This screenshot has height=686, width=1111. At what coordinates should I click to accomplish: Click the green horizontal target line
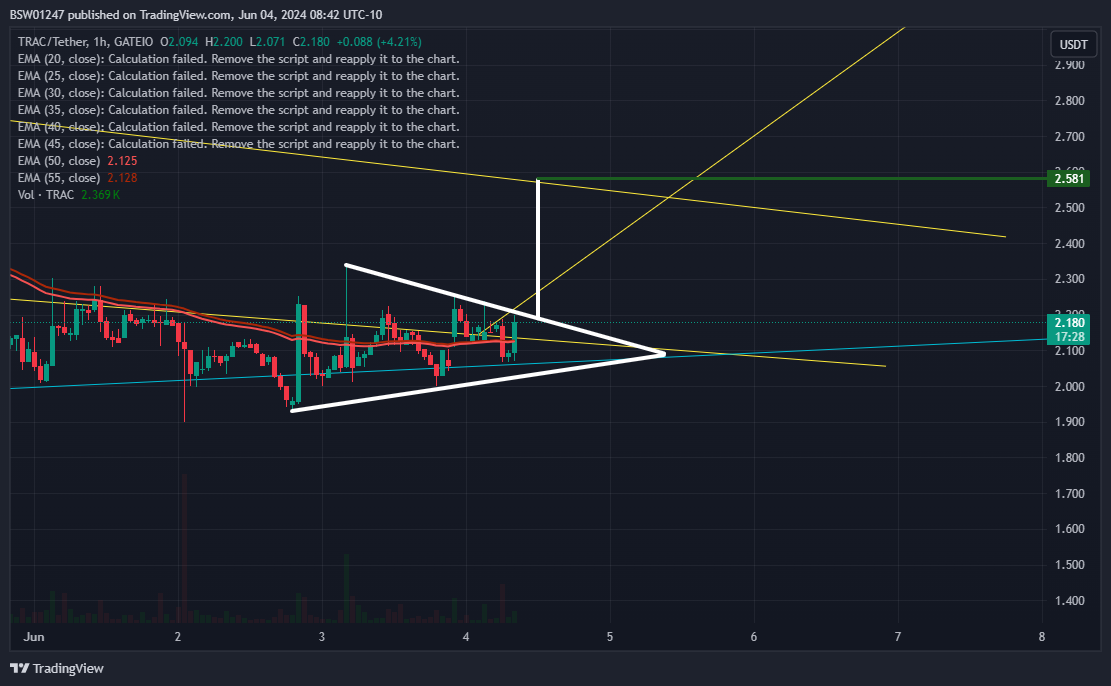pyautogui.click(x=792, y=179)
